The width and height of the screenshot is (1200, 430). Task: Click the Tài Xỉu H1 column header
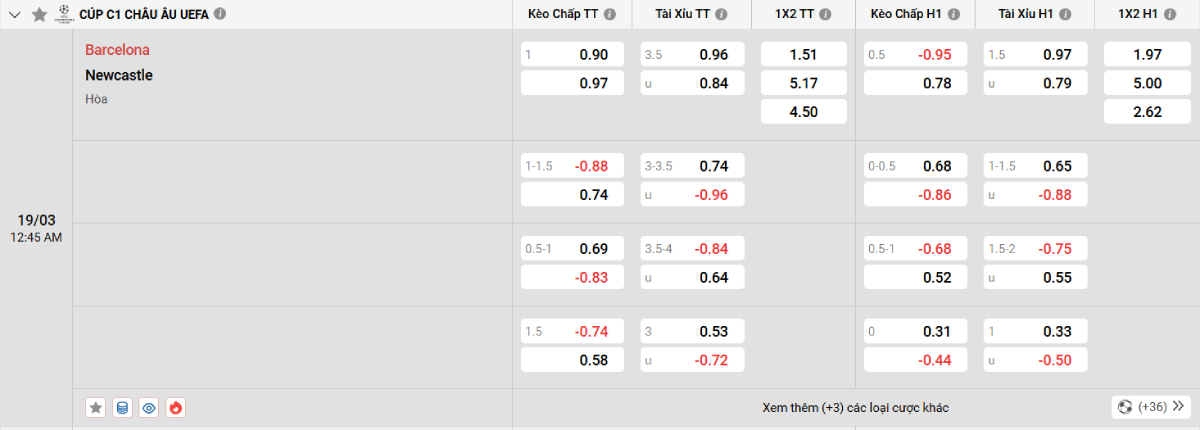(x=1029, y=15)
